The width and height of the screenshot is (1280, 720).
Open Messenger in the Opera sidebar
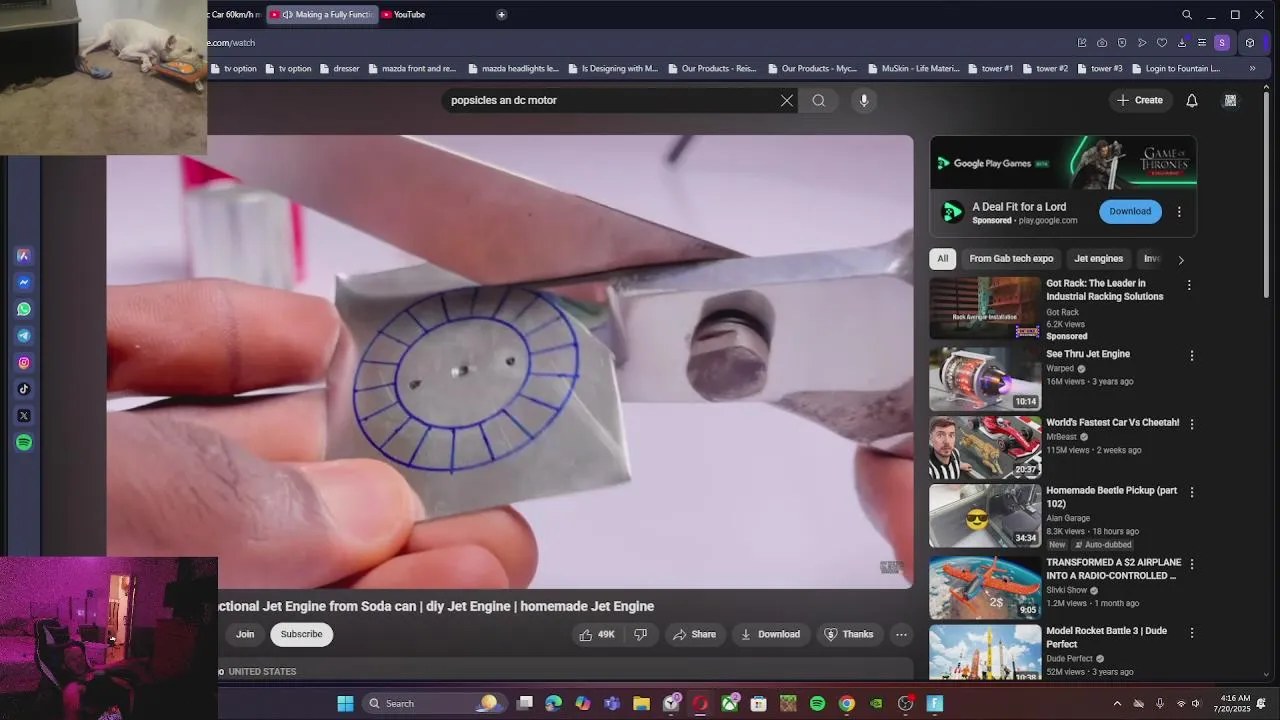pyautogui.click(x=24, y=283)
